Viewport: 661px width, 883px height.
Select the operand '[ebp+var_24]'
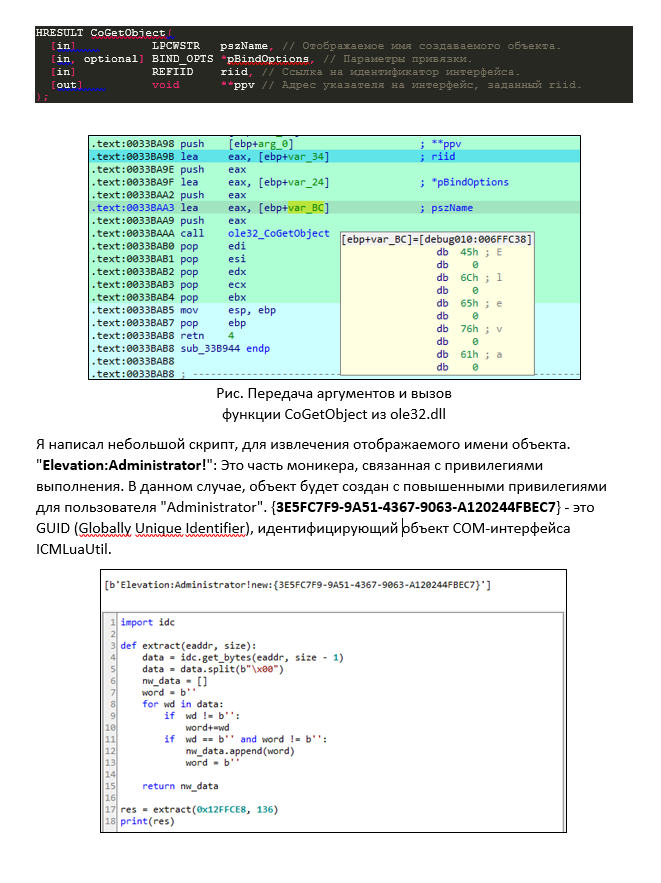pos(294,182)
